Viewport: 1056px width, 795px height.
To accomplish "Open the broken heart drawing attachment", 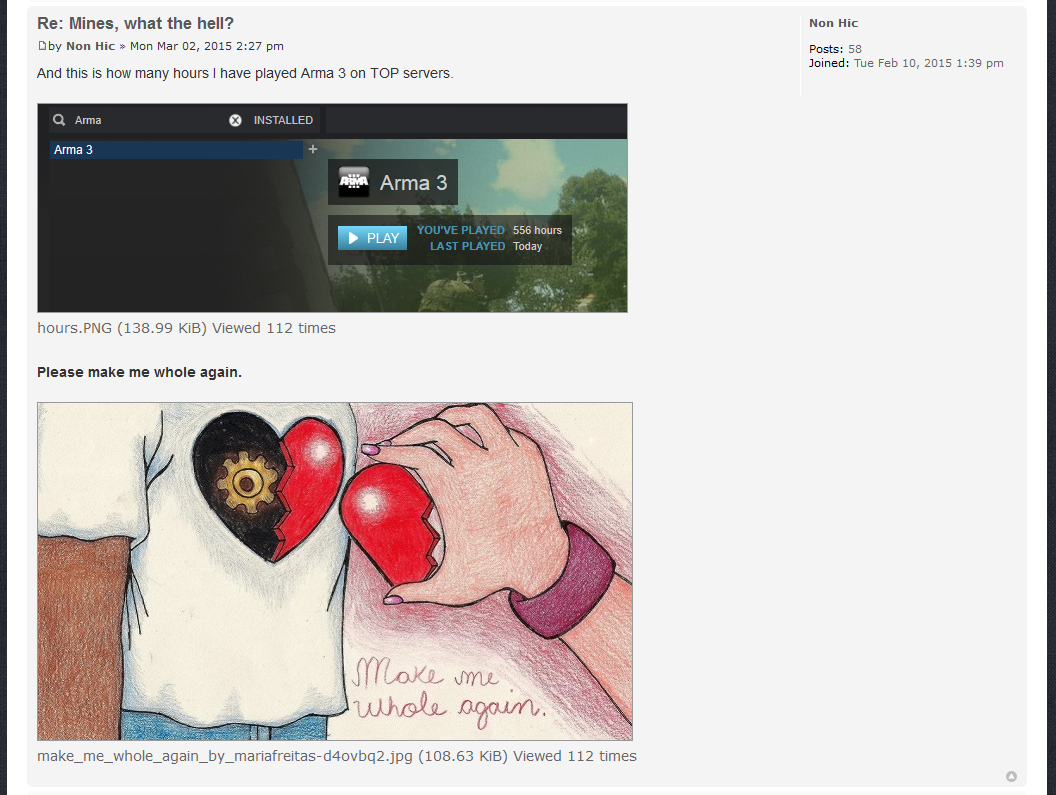I will point(335,571).
